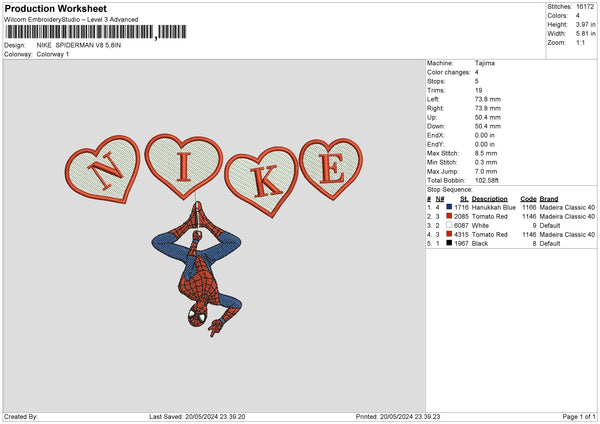Click the 'Code' column header
Image resolution: width=600 pixels, height=424 pixels.
pos(528,199)
